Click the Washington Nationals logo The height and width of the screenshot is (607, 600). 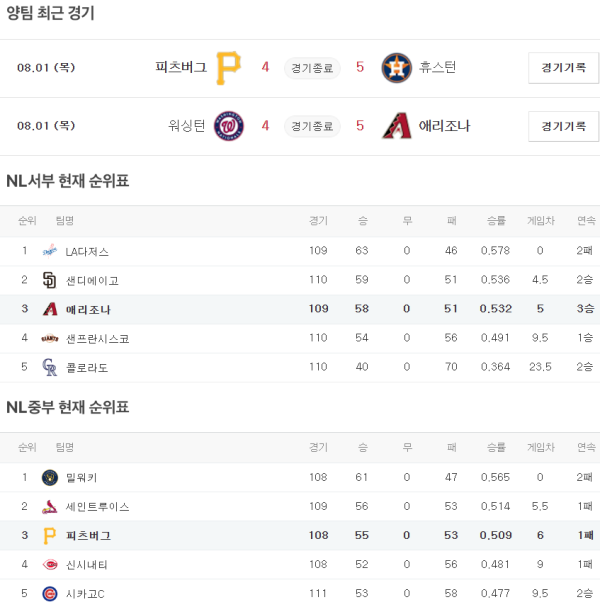(x=229, y=126)
